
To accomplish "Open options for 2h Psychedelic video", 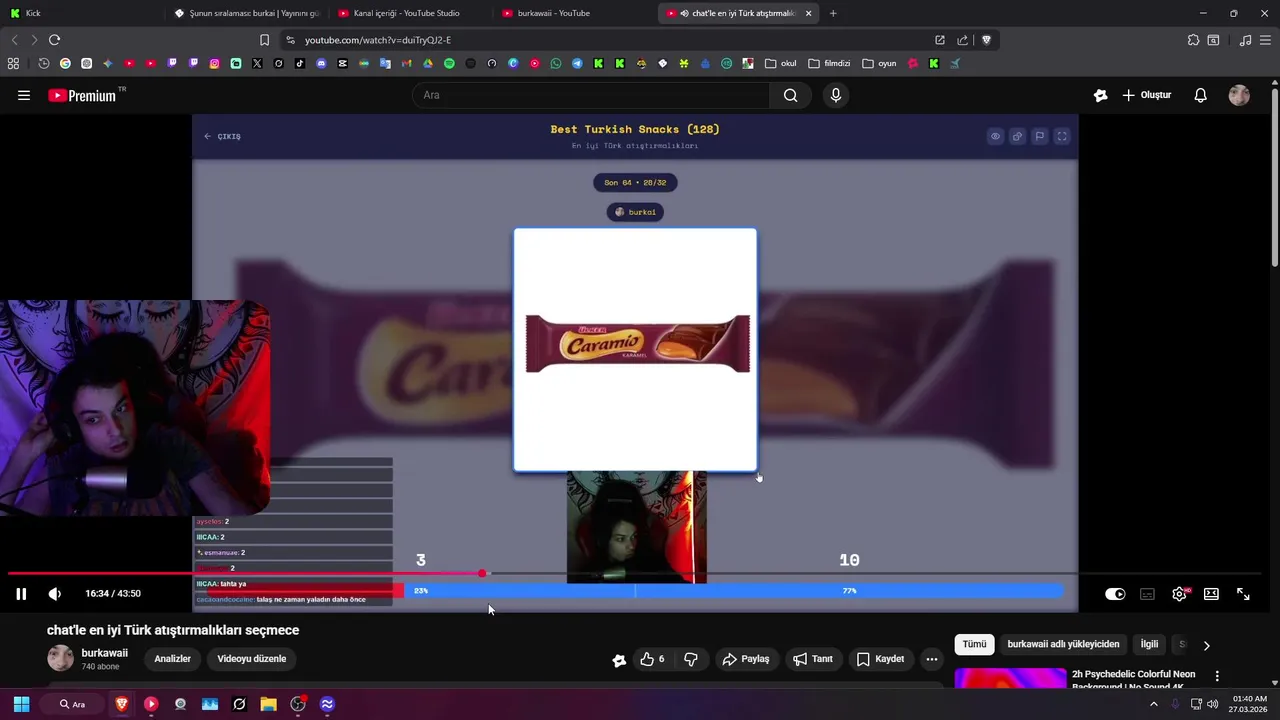I will point(1217,676).
